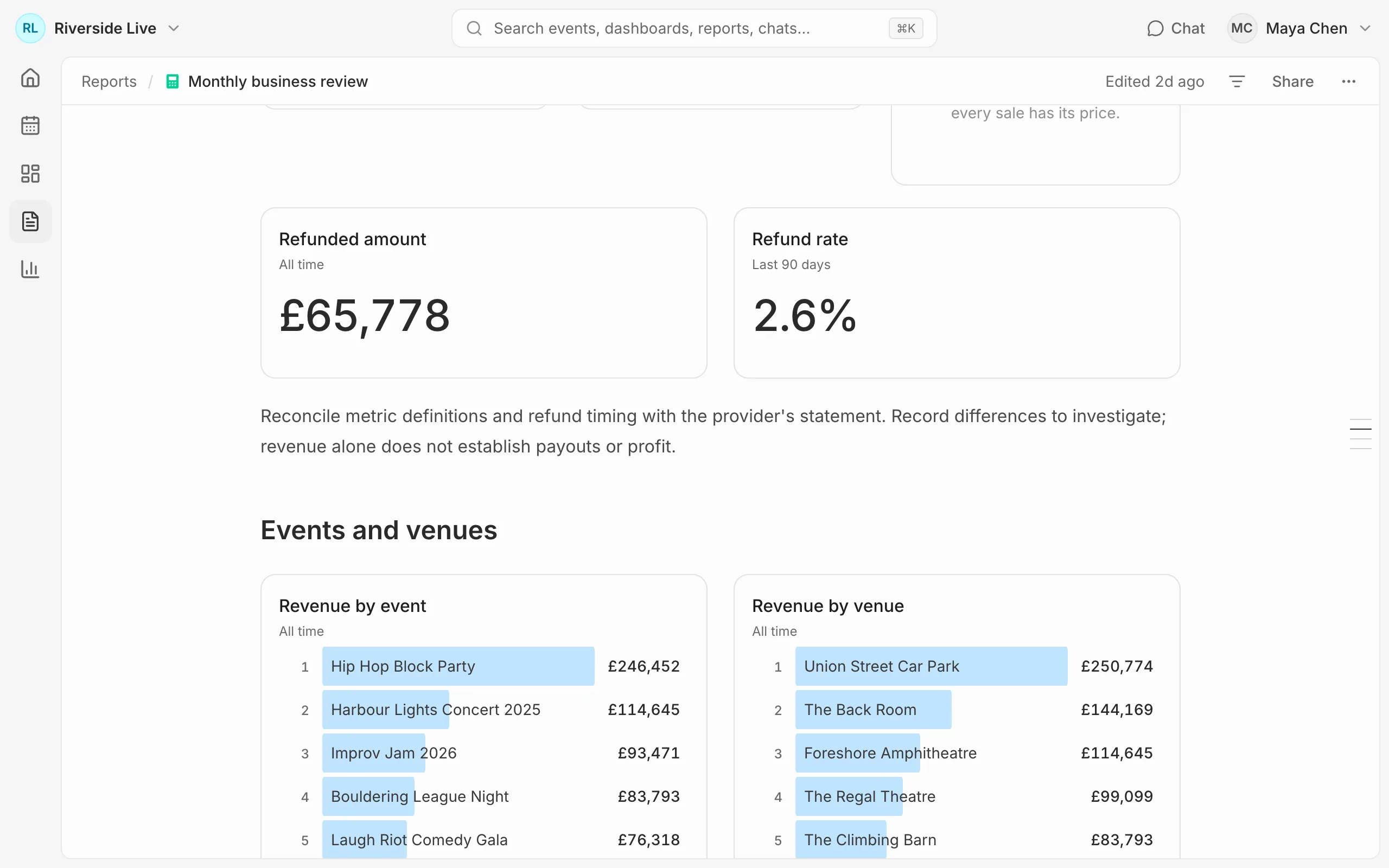The height and width of the screenshot is (868, 1389).
Task: Click the 'Edited 2d ago' label
Action: click(1155, 81)
